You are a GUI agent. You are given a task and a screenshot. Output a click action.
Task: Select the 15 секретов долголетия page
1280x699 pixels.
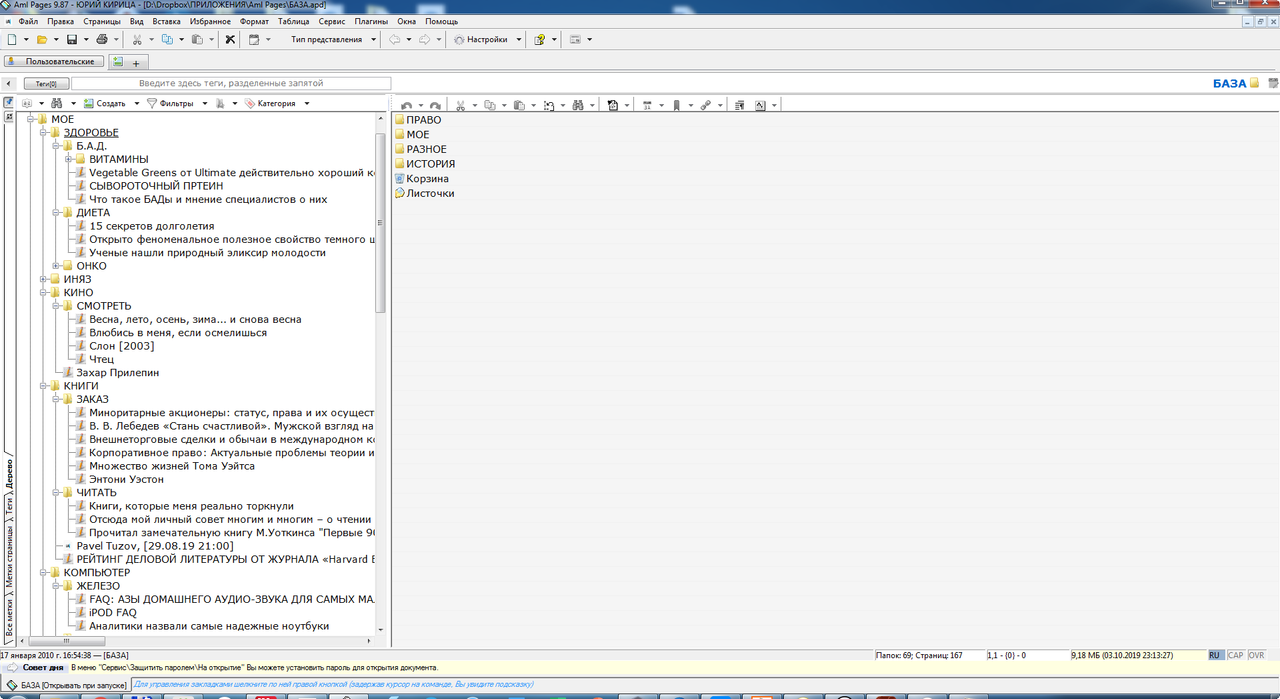click(152, 226)
